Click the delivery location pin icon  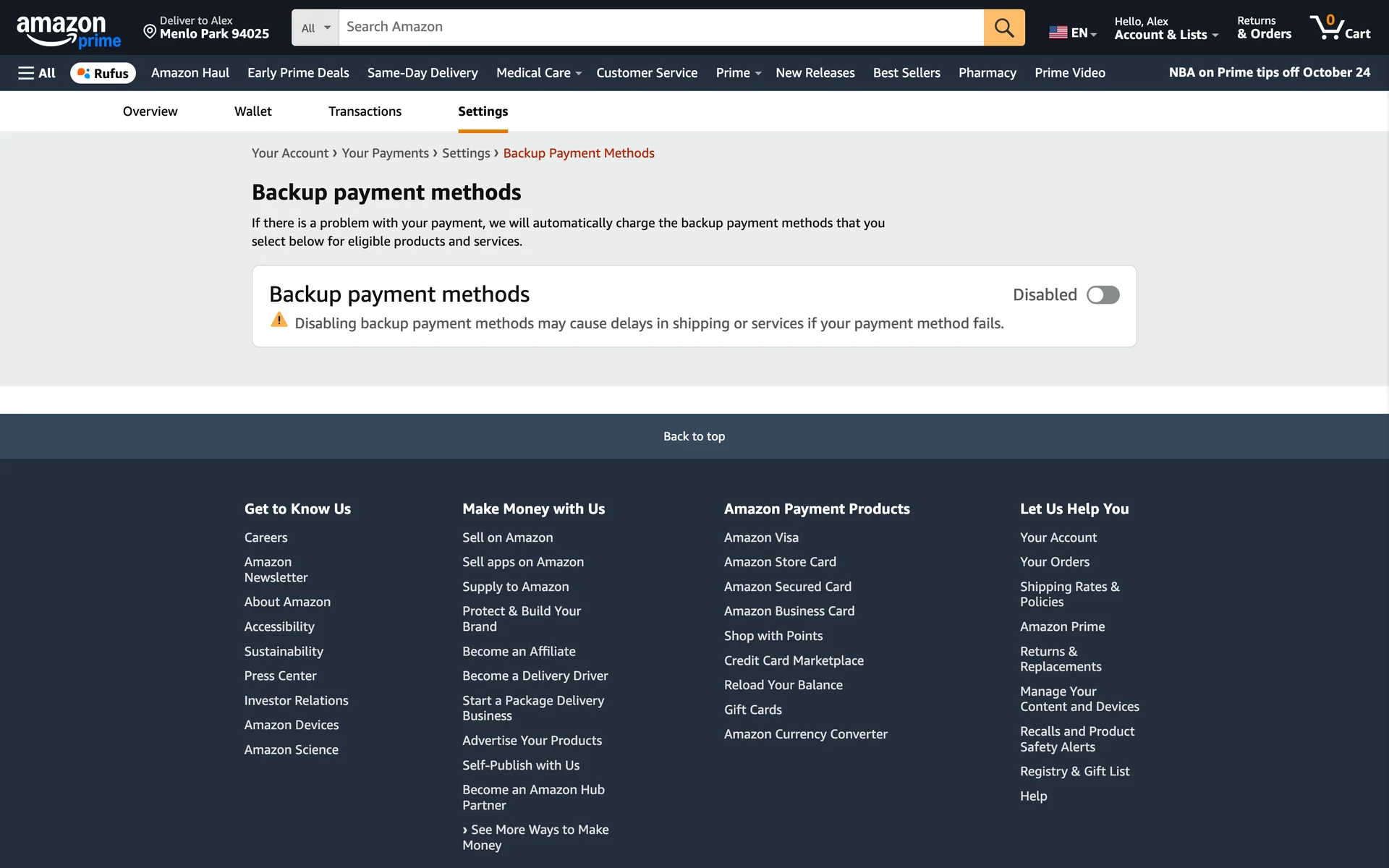click(150, 31)
